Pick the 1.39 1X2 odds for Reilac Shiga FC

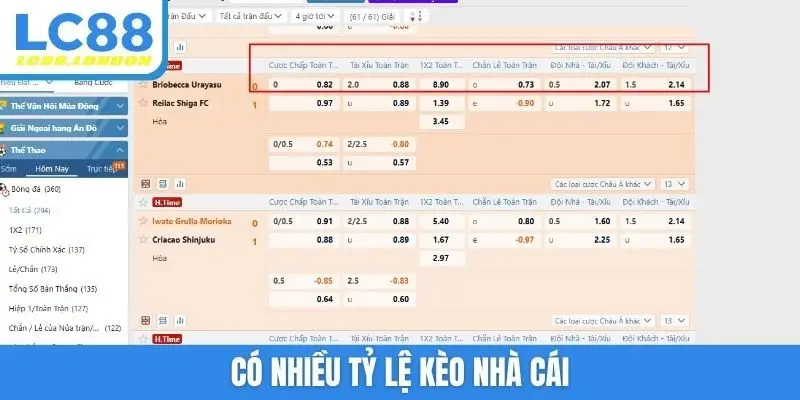441,104
